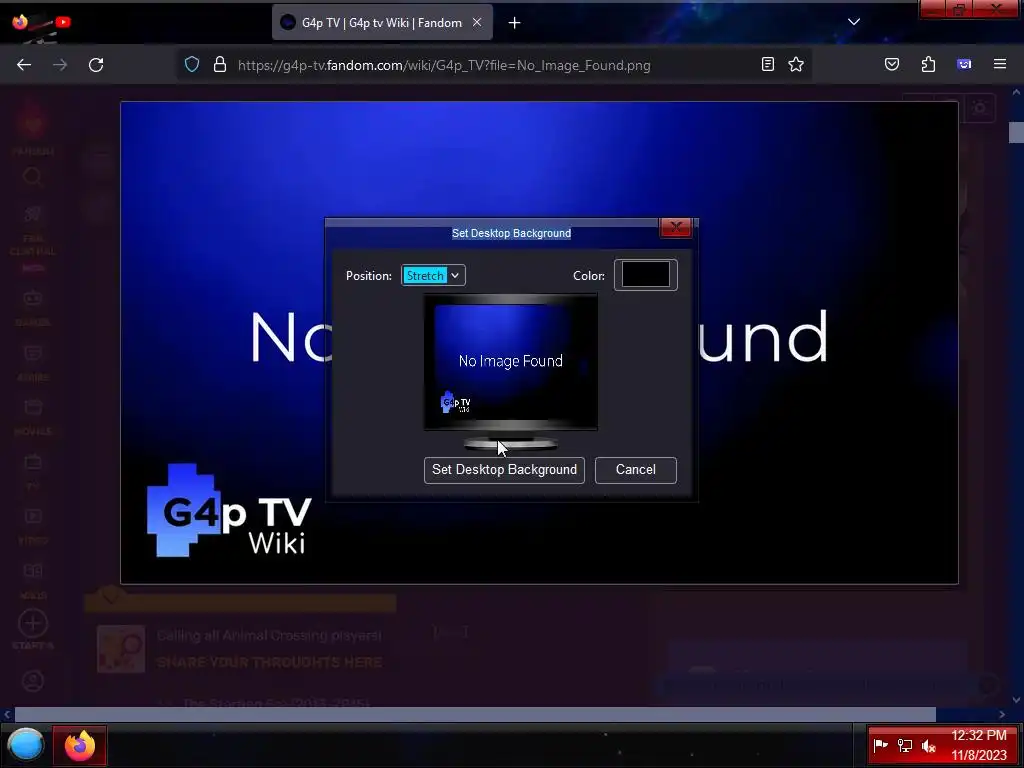Open the Windows Start orb
Viewport: 1024px width, 768px height.
(25, 745)
